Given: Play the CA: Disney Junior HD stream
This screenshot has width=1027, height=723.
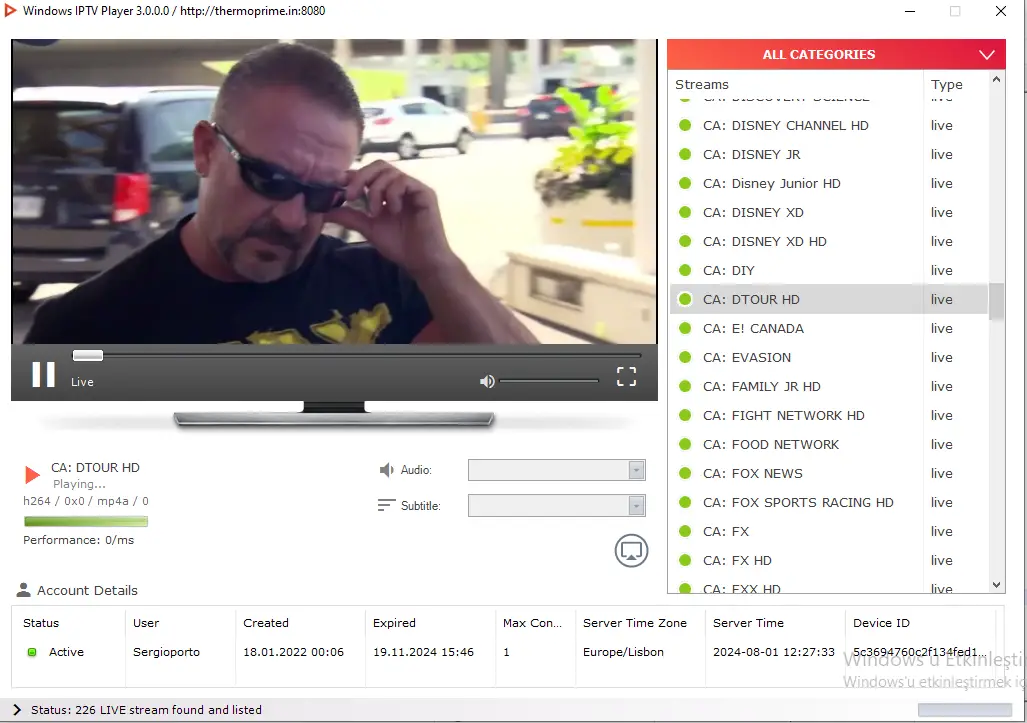Looking at the screenshot, I should pos(829,183).
